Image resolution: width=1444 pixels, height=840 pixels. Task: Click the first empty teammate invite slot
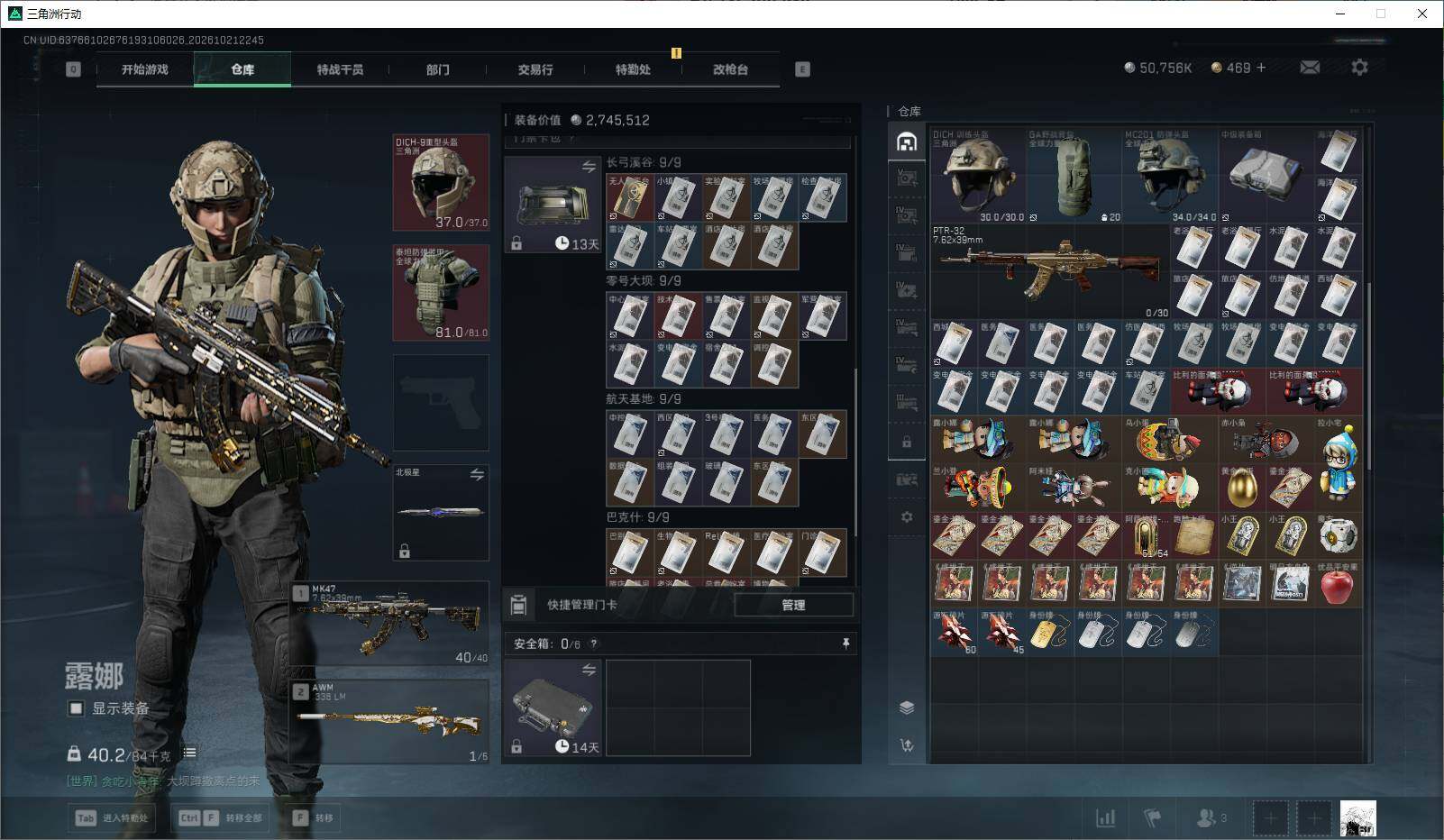[1270, 818]
